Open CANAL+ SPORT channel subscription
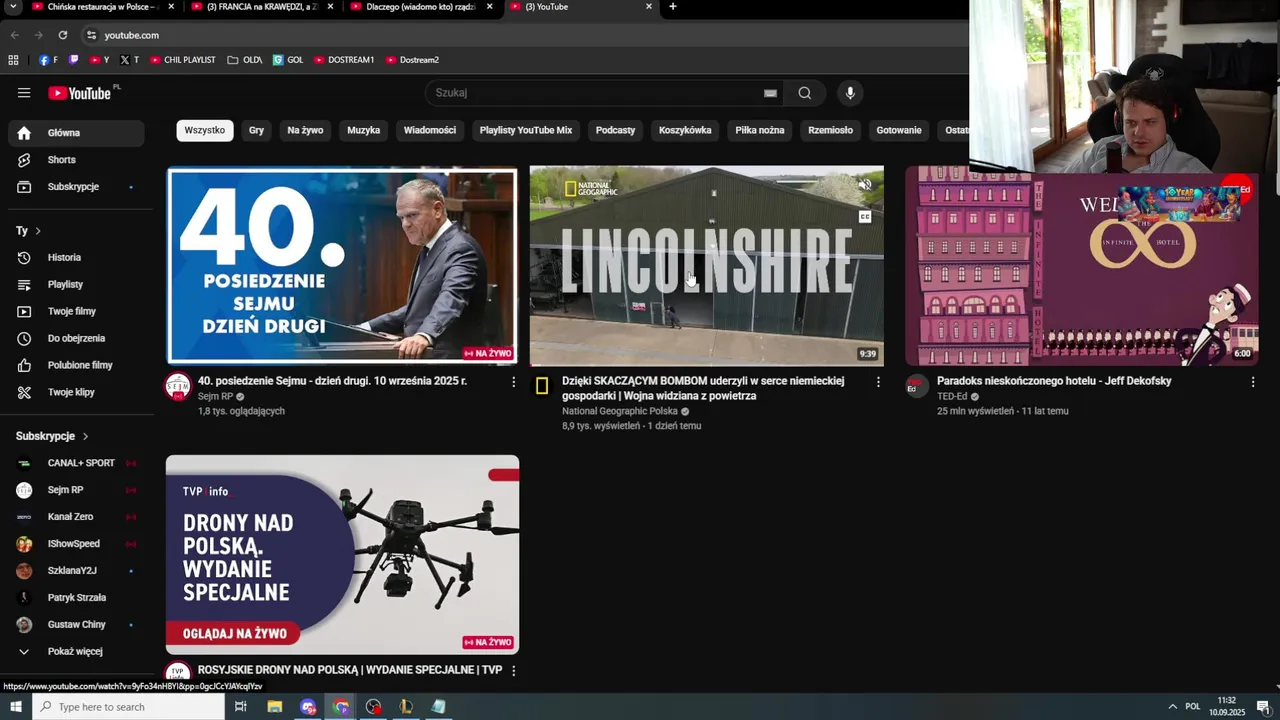 77,464
